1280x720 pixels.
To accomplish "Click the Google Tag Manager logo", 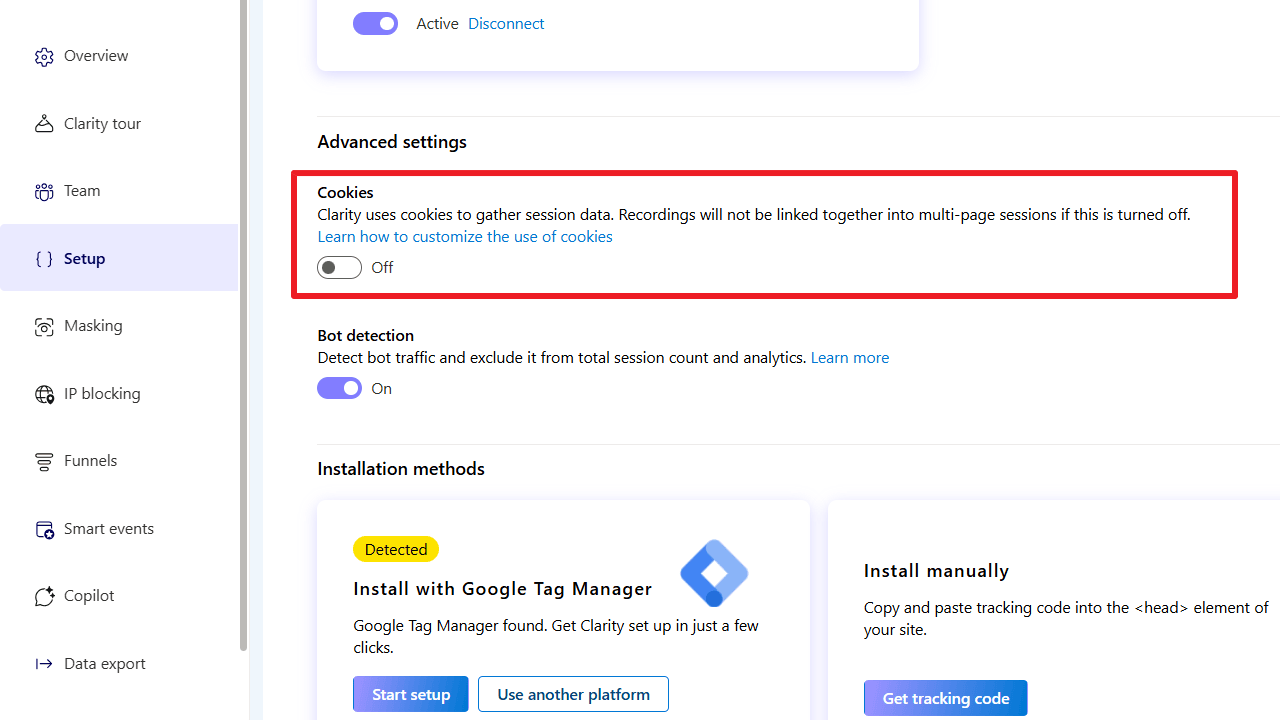I will click(714, 573).
